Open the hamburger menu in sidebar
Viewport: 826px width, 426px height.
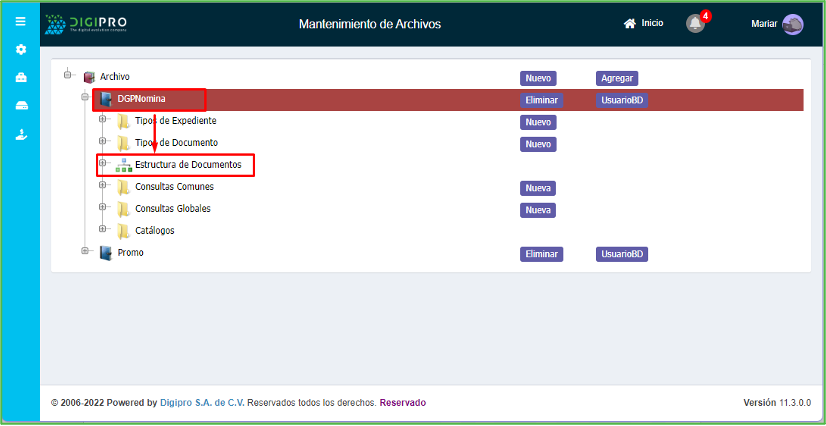[20, 21]
